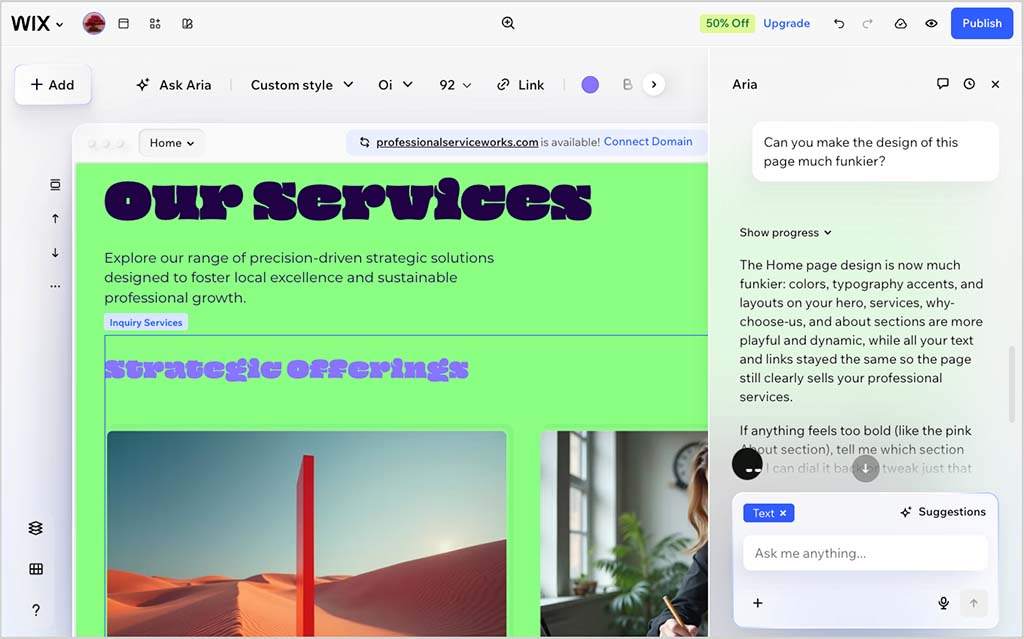Click the user message about funkier design

875,152
